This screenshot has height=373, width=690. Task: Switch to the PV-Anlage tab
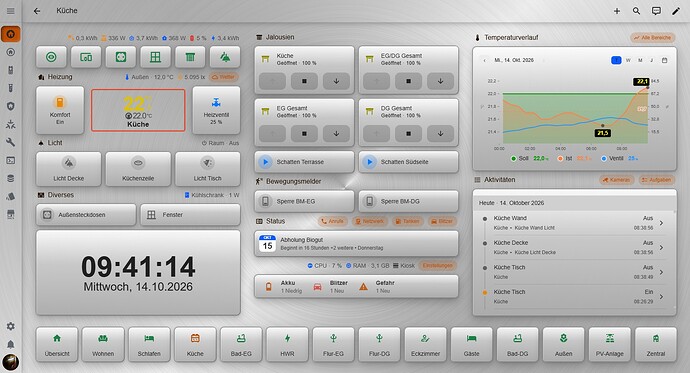(609, 345)
